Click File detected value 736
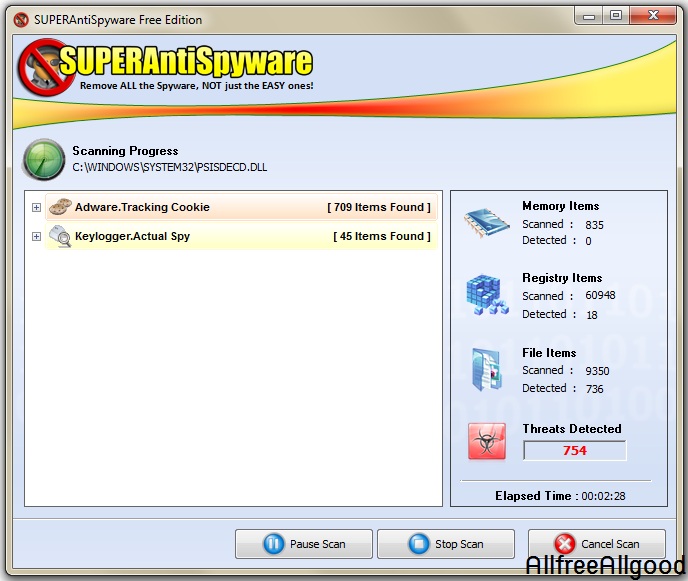The image size is (688, 581). tap(595, 389)
